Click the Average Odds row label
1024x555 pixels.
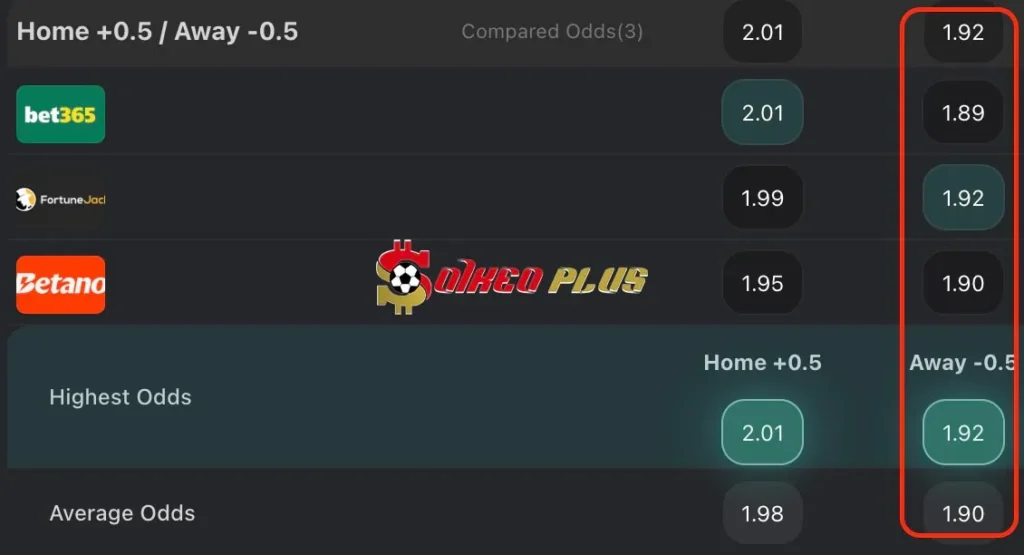tap(122, 513)
